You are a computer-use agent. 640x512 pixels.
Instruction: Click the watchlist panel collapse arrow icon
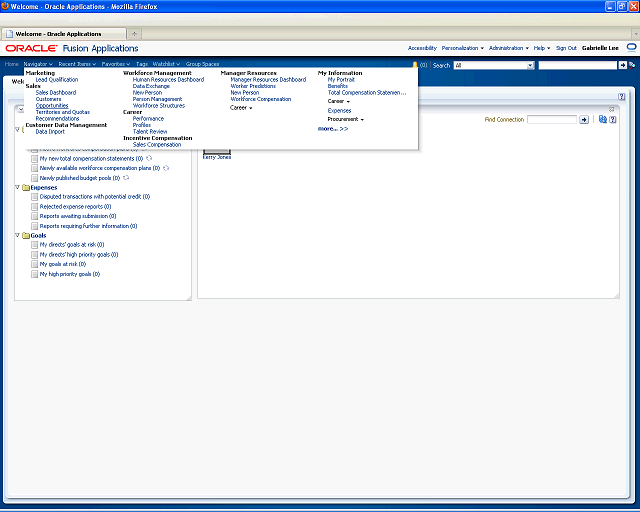21,109
